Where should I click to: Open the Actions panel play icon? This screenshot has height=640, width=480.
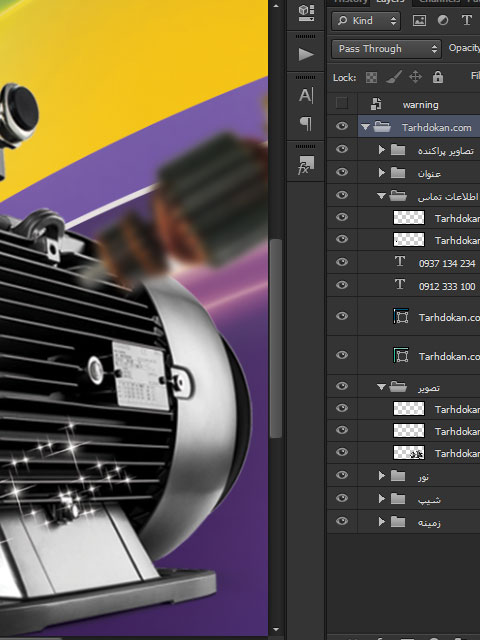(306, 54)
